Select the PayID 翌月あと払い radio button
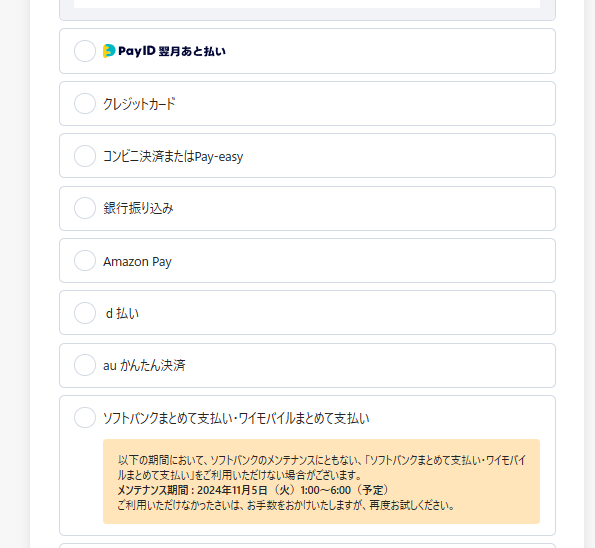 coord(85,51)
